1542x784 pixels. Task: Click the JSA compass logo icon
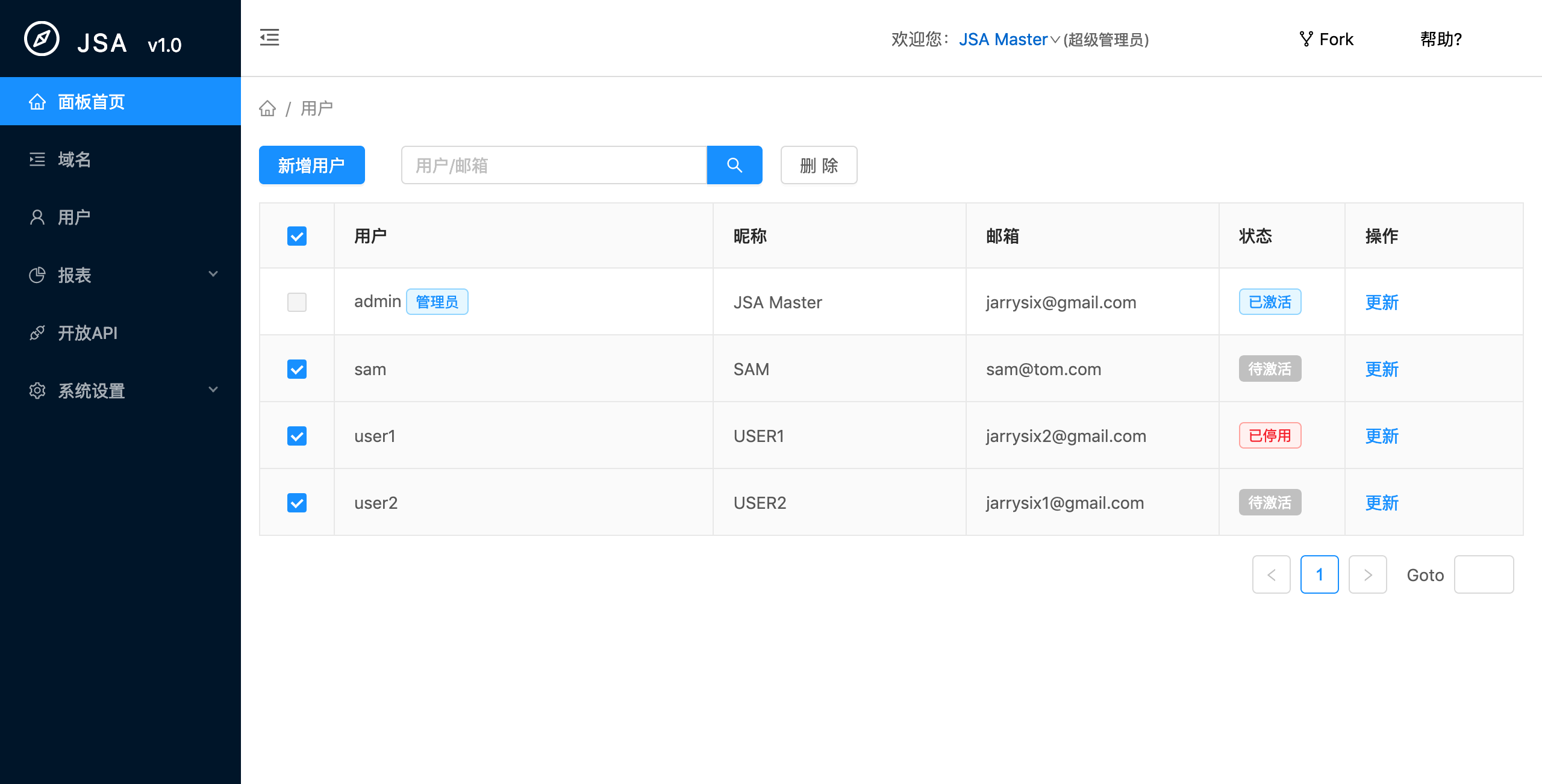click(x=42, y=39)
